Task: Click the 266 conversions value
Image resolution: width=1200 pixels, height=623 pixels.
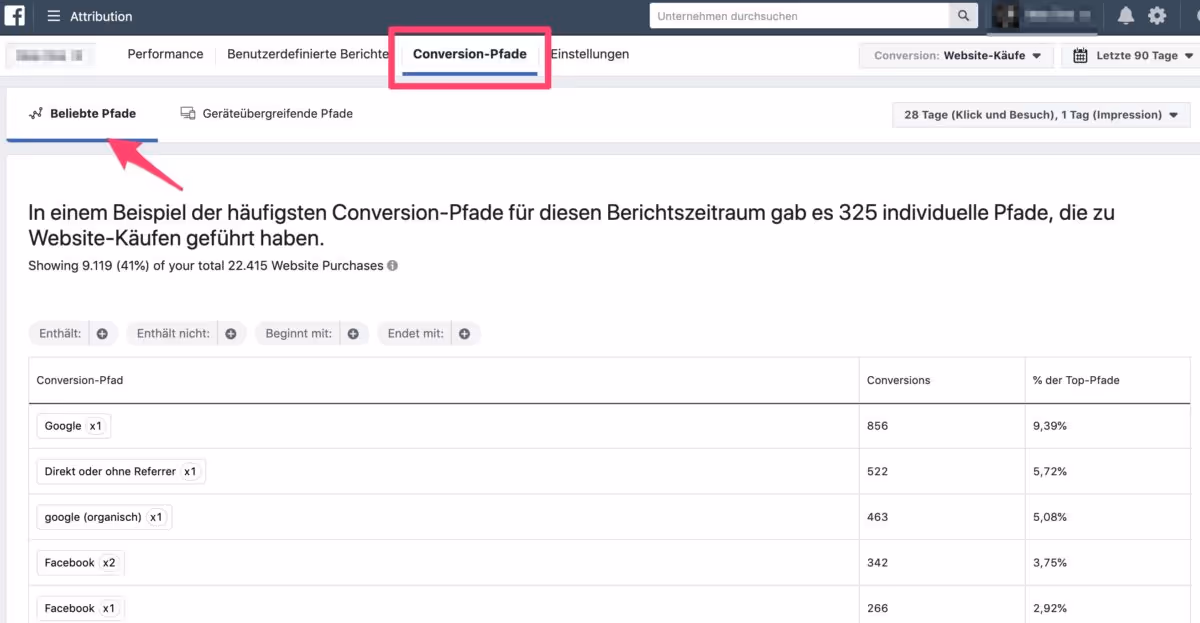Action: [x=877, y=609]
